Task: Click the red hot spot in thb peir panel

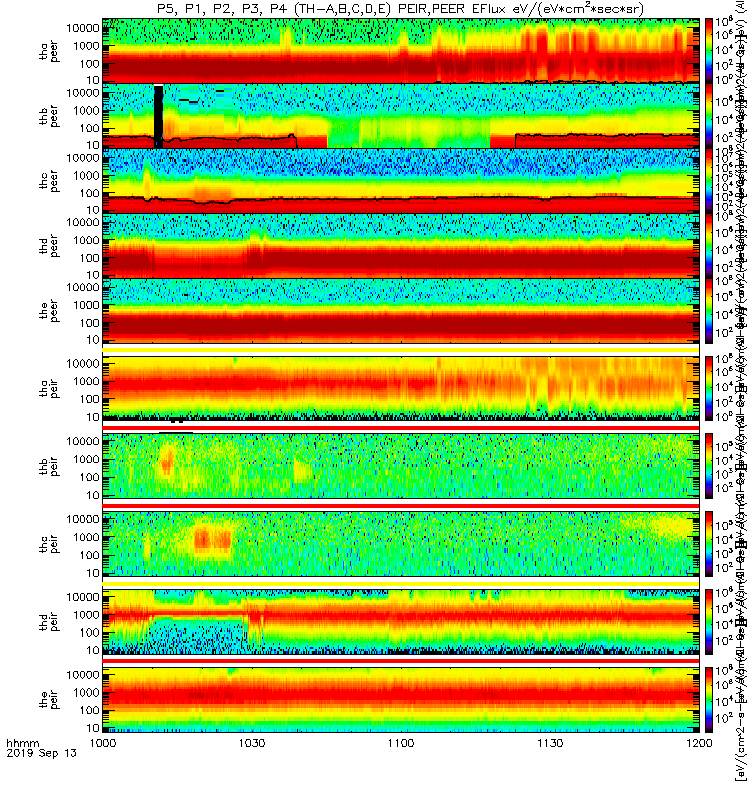Action: click(x=167, y=463)
